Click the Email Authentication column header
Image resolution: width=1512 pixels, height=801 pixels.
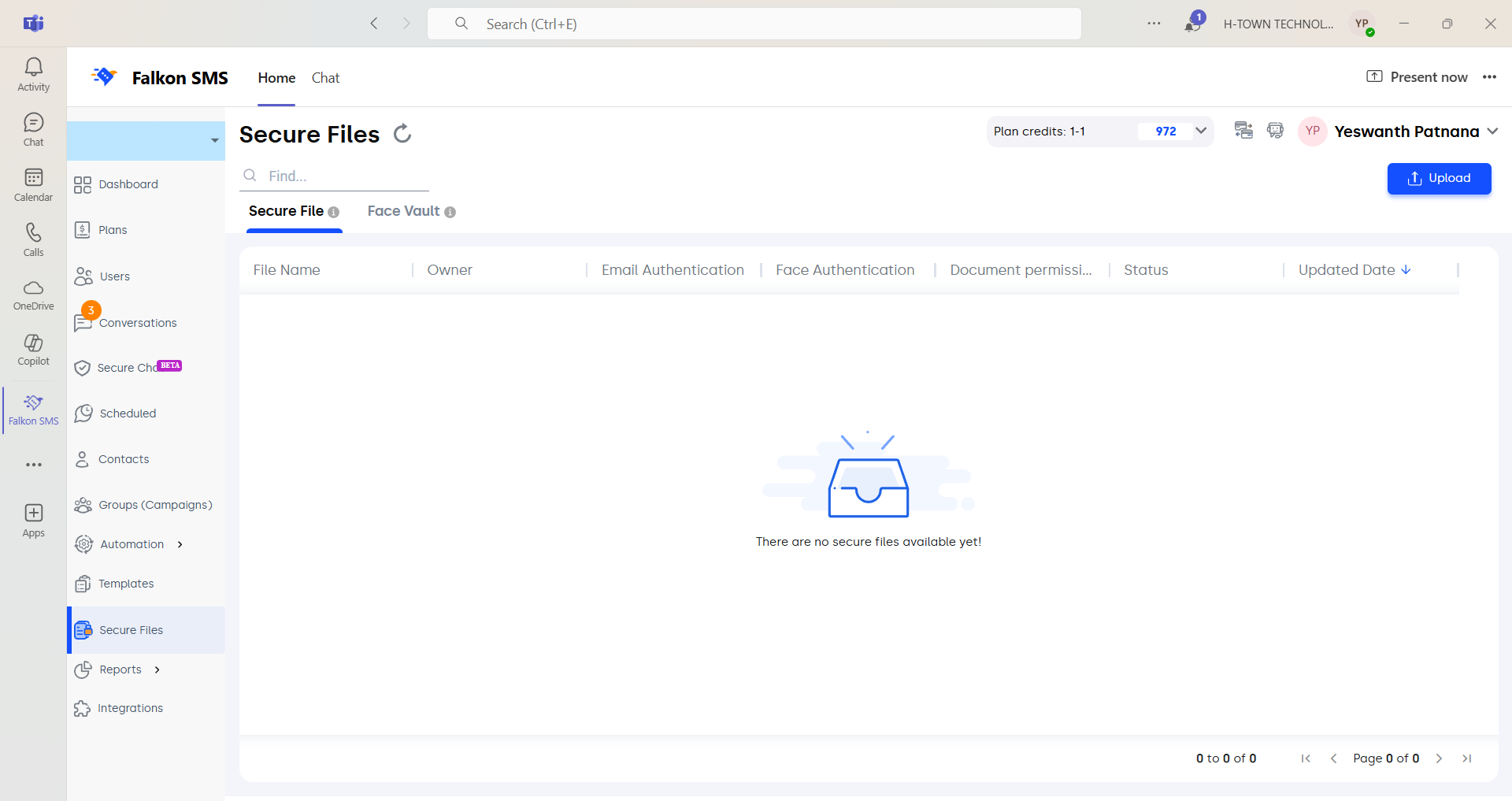(673, 270)
